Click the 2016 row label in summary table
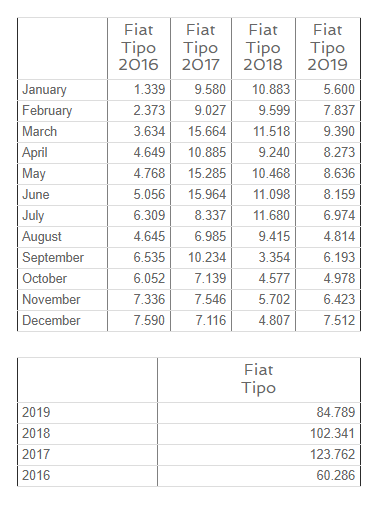This screenshot has width=379, height=507. [x=36, y=475]
